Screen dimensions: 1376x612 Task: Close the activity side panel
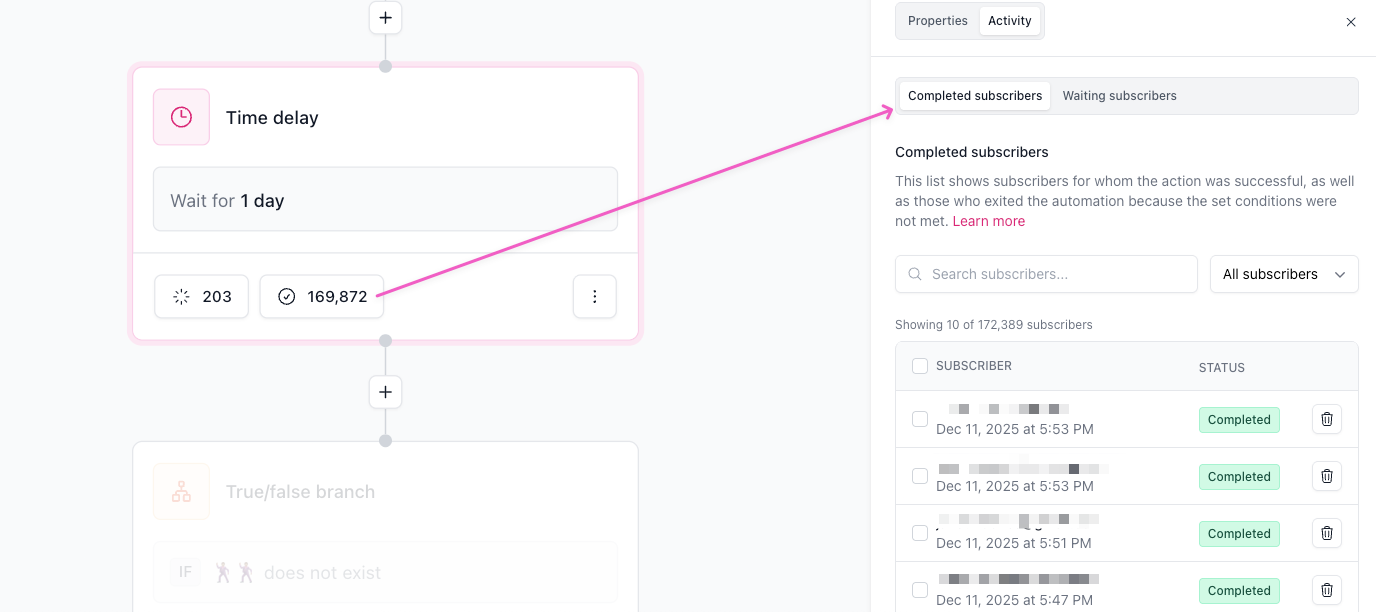(x=1351, y=22)
